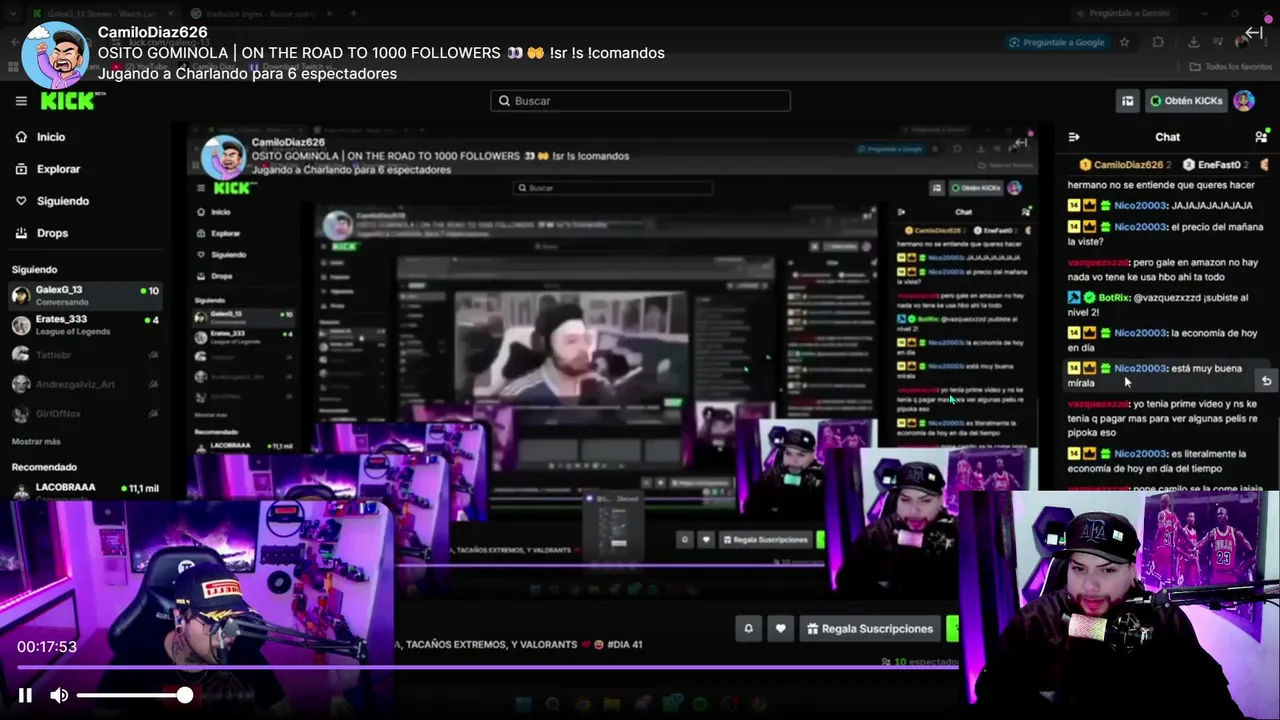Expand the list with Mostrar más
Viewport: 1280px width, 720px height.
point(36,441)
